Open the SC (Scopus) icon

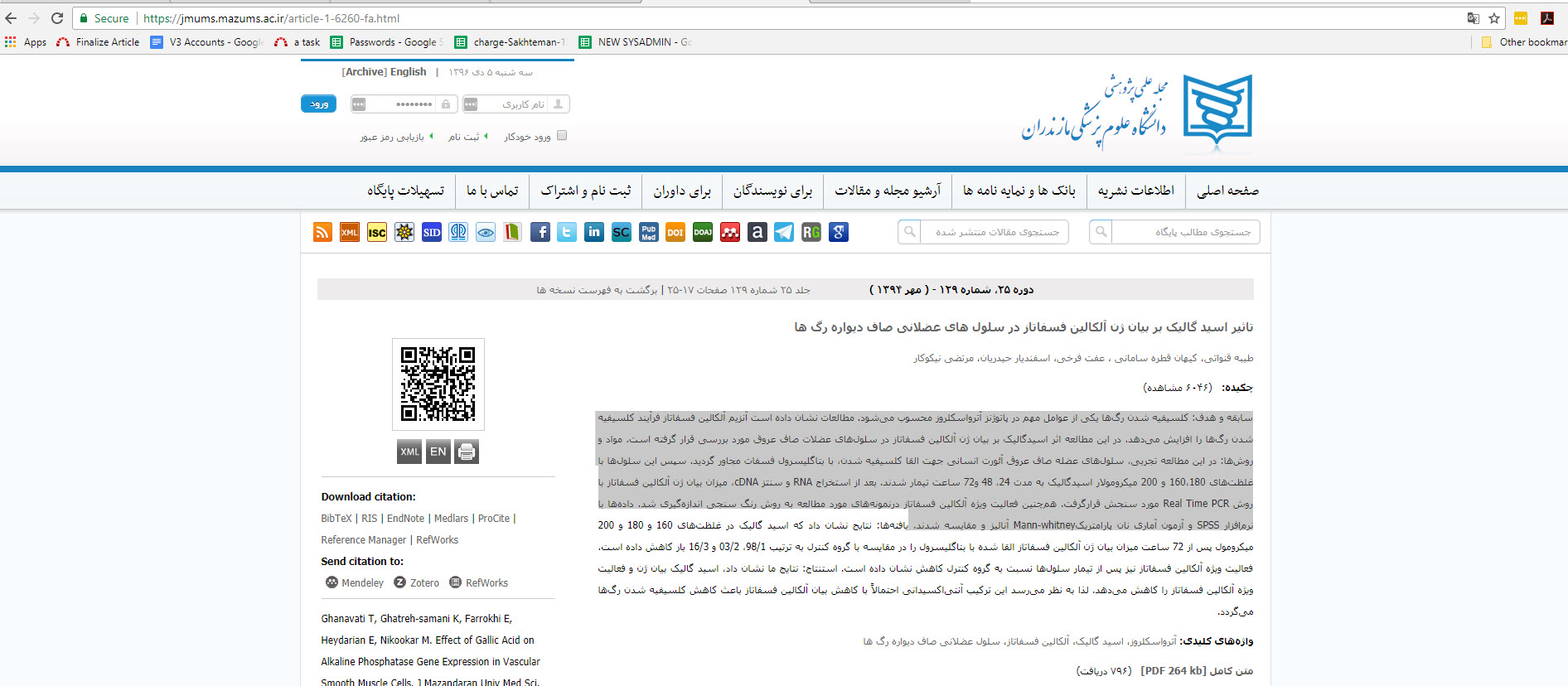click(622, 233)
